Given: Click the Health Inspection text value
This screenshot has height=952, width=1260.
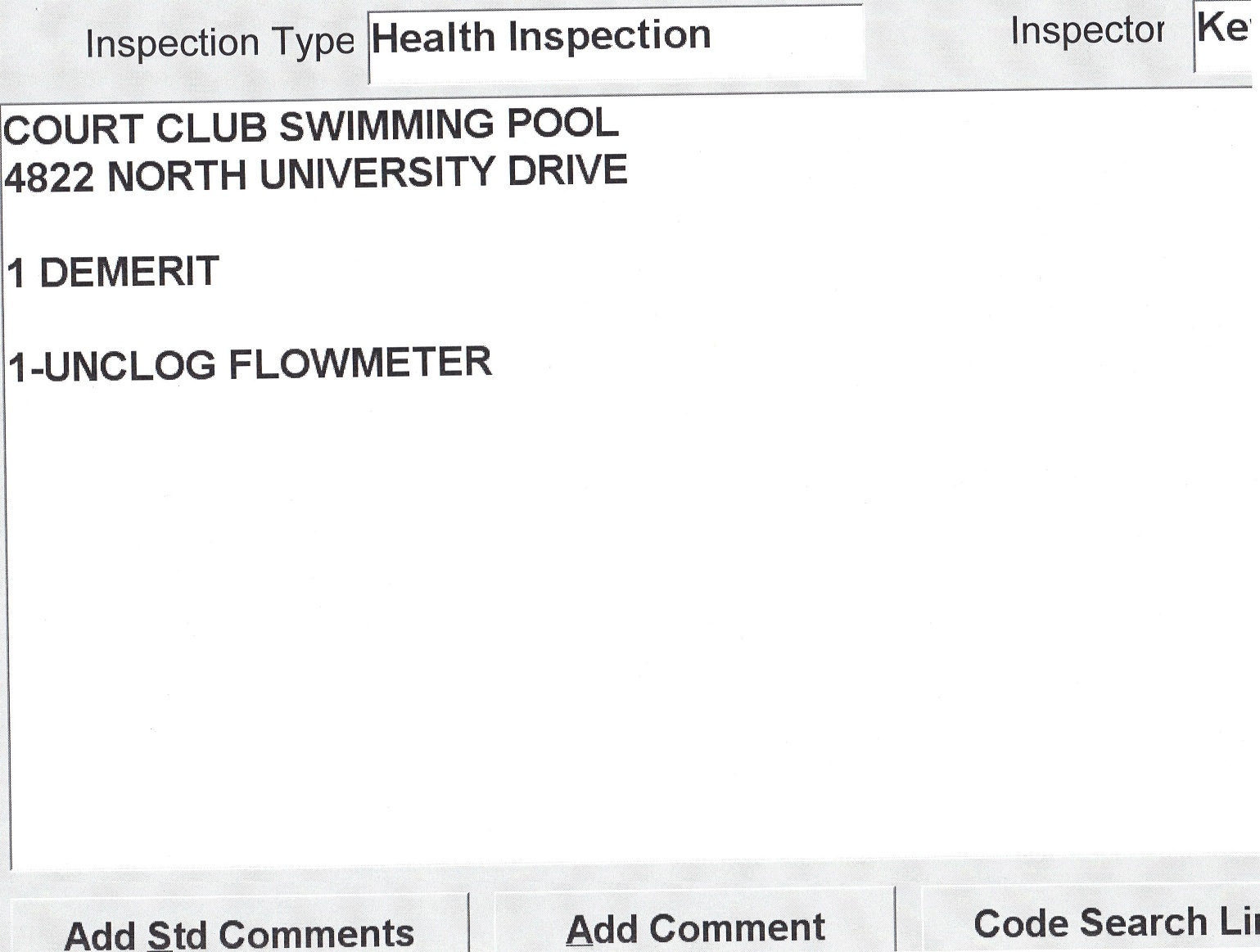Looking at the screenshot, I should [540, 37].
